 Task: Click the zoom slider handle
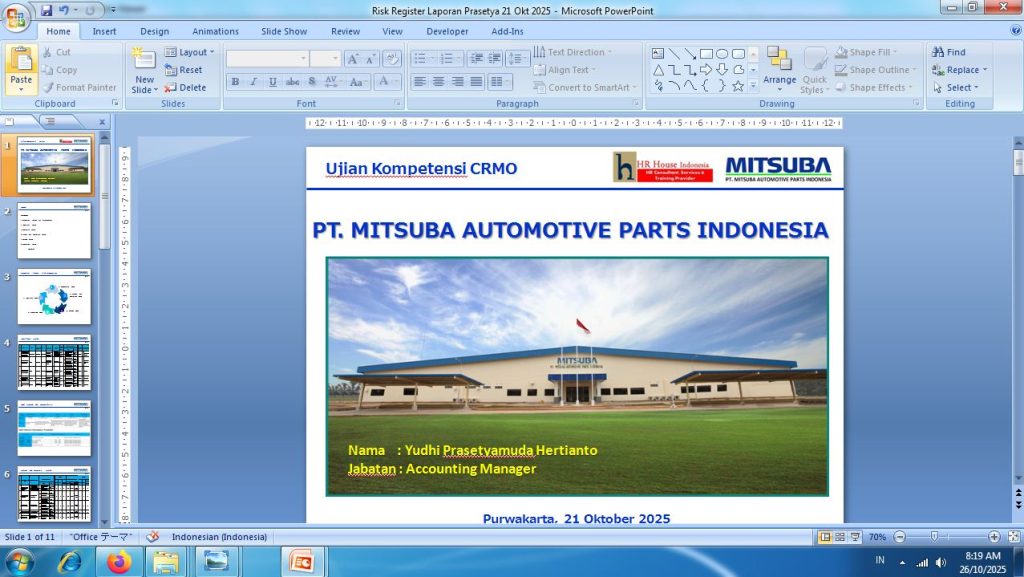[x=934, y=537]
